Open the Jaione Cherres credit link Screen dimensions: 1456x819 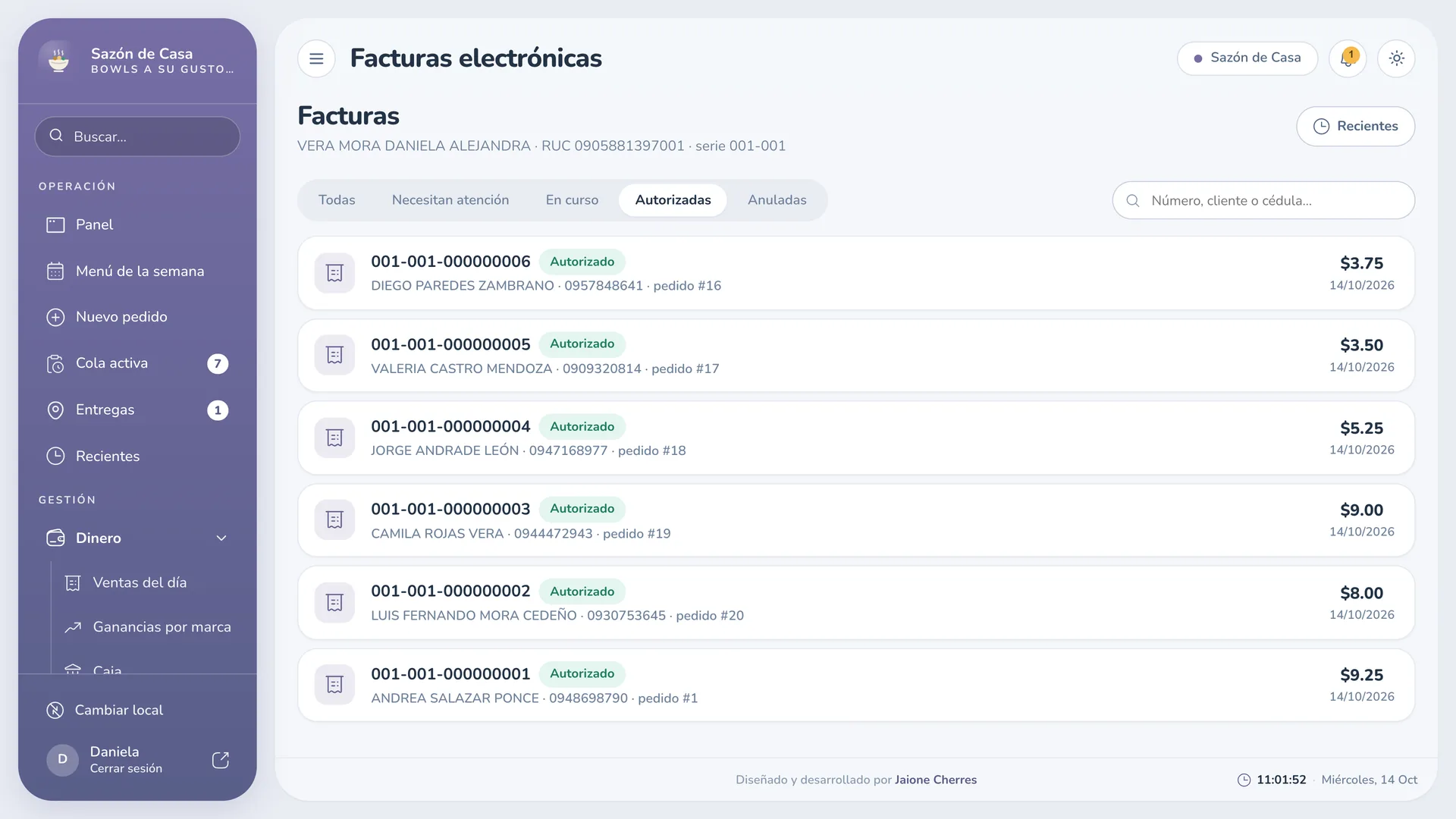pyautogui.click(x=935, y=780)
